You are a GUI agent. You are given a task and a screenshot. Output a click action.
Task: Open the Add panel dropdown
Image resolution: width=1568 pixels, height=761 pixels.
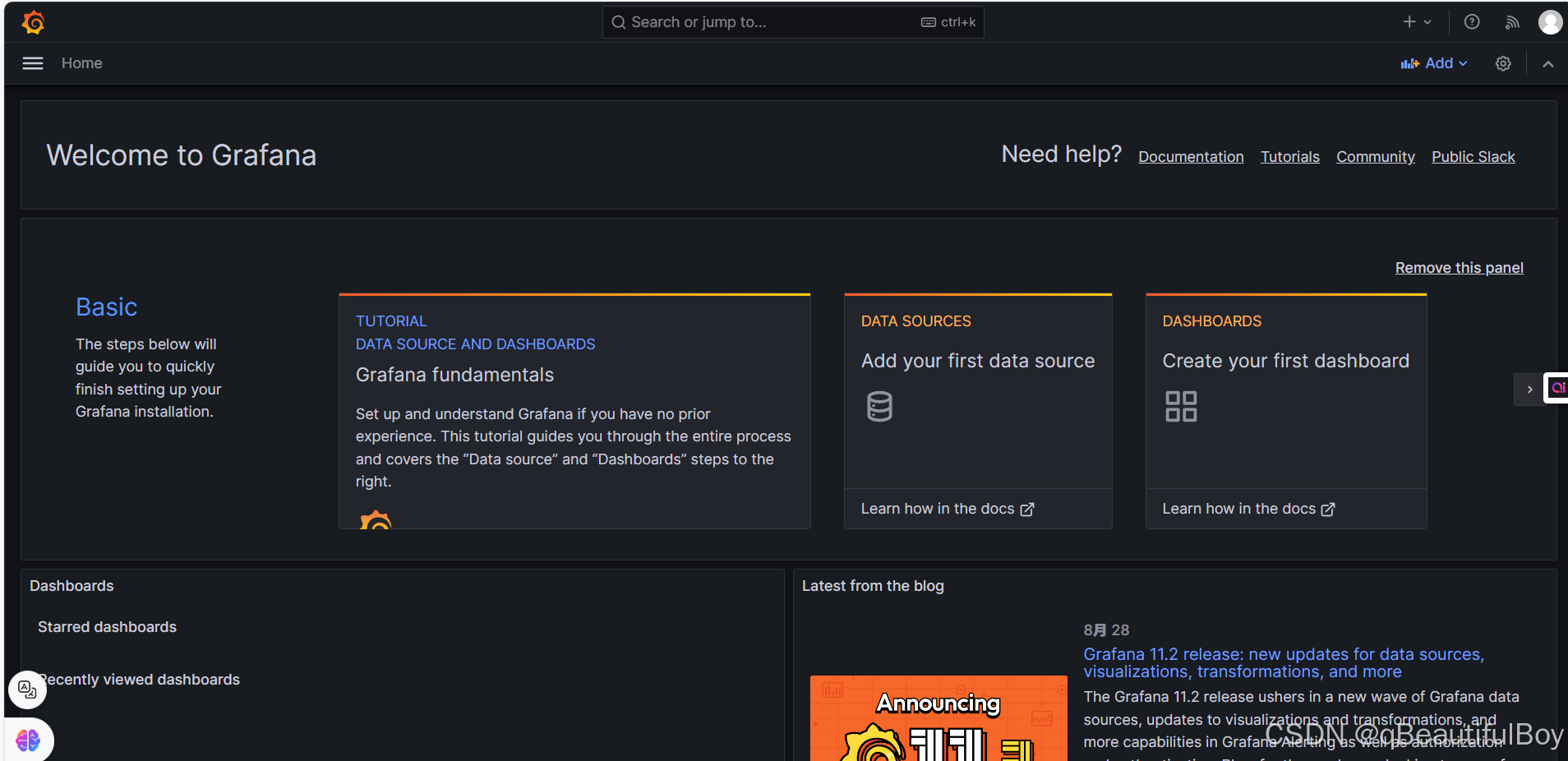(1434, 63)
